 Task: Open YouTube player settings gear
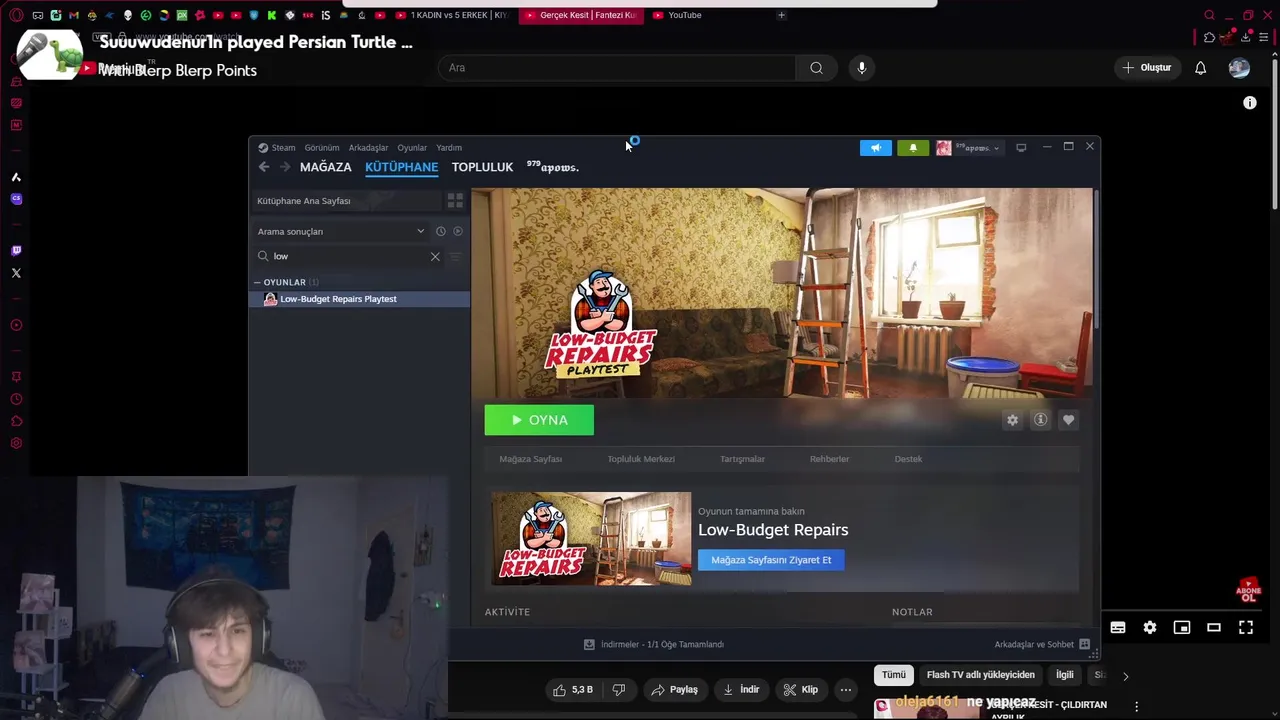(1150, 628)
